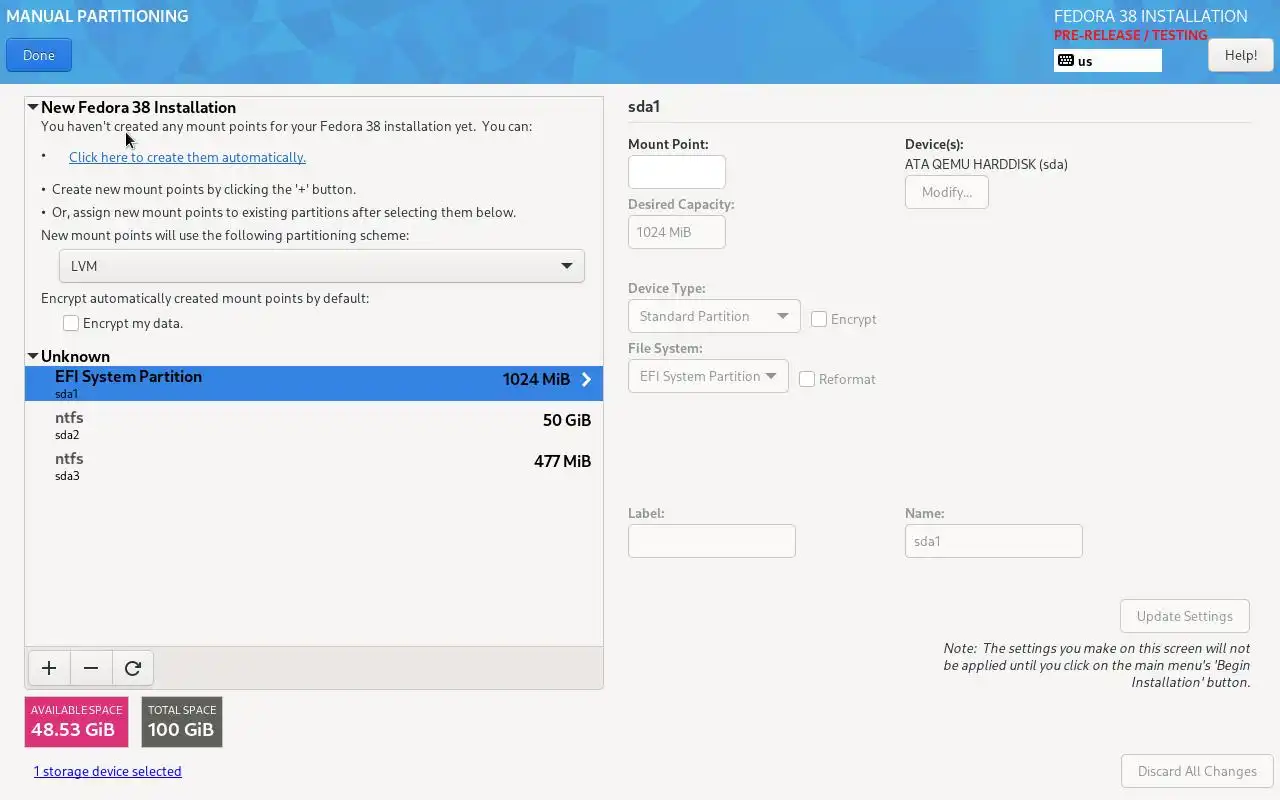The height and width of the screenshot is (800, 1280).
Task: Click the link to create mount points automatically
Action: [187, 157]
